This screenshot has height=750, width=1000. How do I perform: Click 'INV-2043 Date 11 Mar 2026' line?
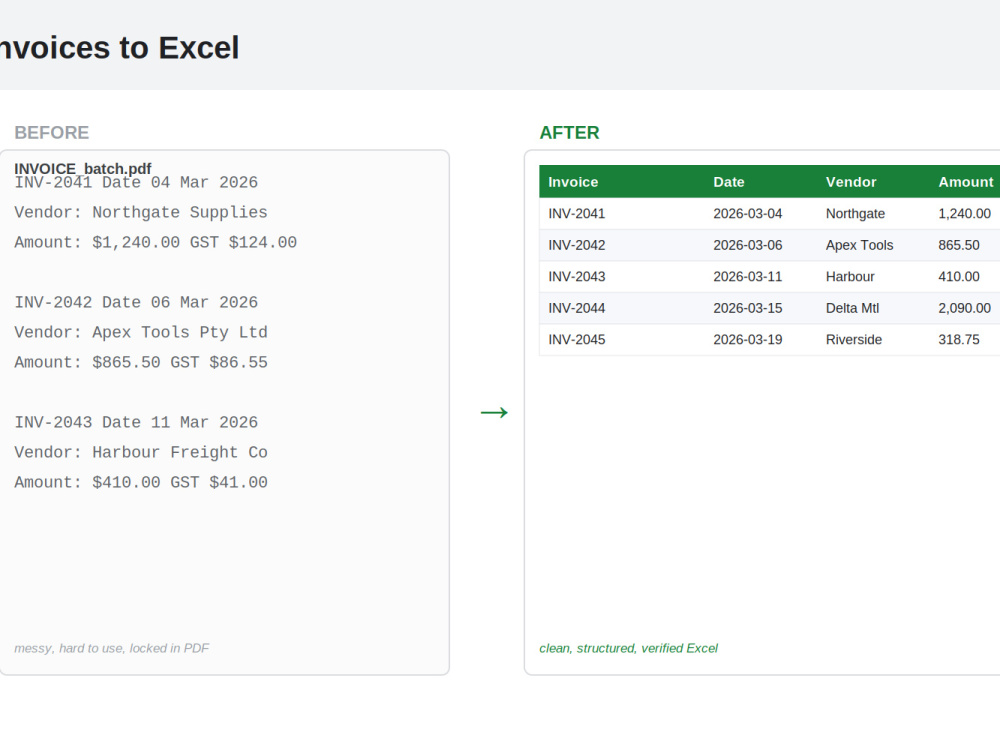(x=136, y=422)
